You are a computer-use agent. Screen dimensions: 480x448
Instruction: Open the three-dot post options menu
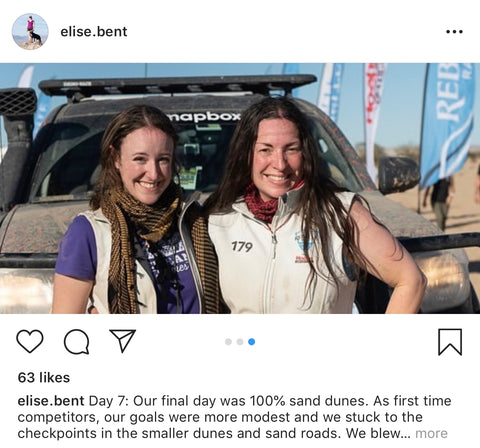[454, 32]
